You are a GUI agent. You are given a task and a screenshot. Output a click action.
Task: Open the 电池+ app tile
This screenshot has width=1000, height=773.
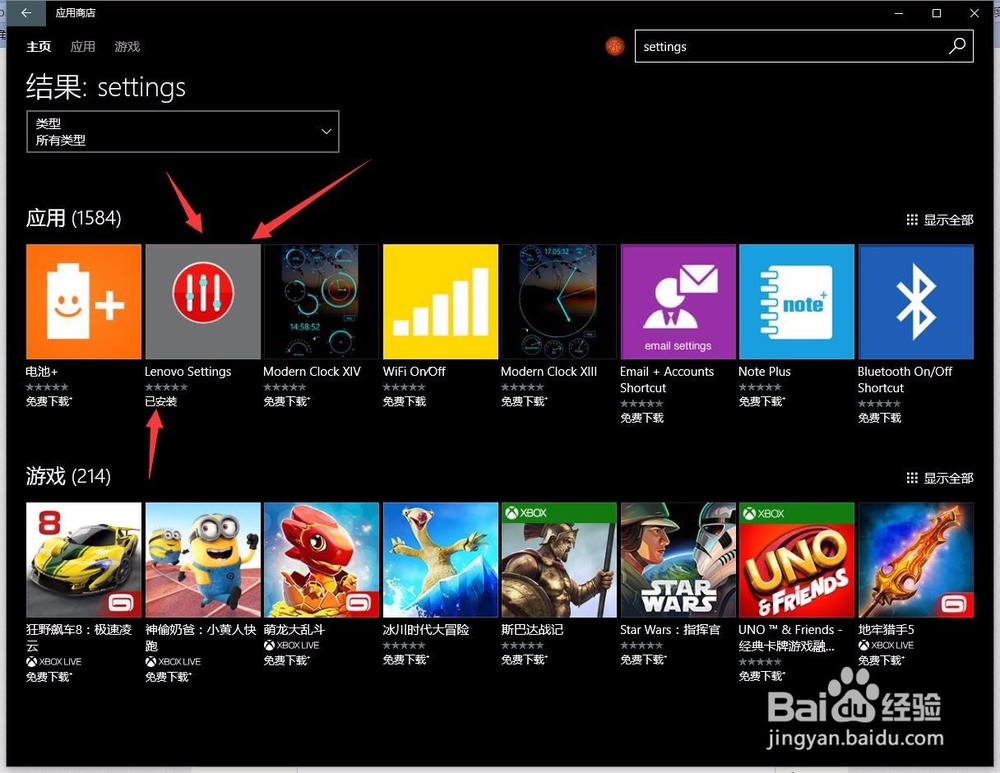[84, 302]
